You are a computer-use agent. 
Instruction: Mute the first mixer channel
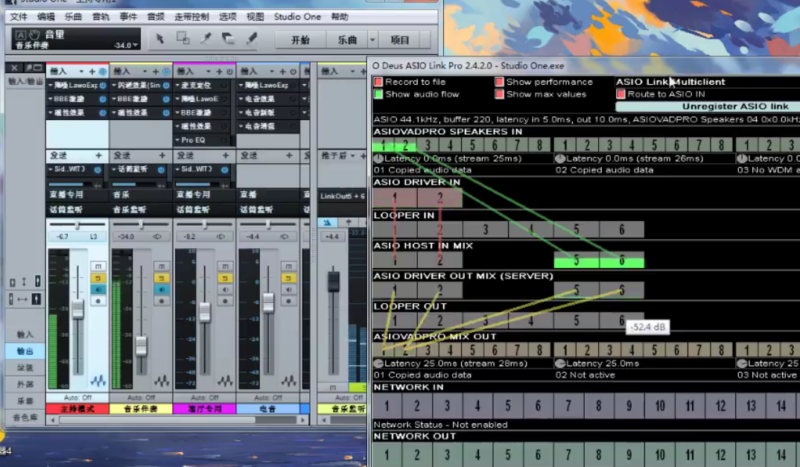(98, 266)
